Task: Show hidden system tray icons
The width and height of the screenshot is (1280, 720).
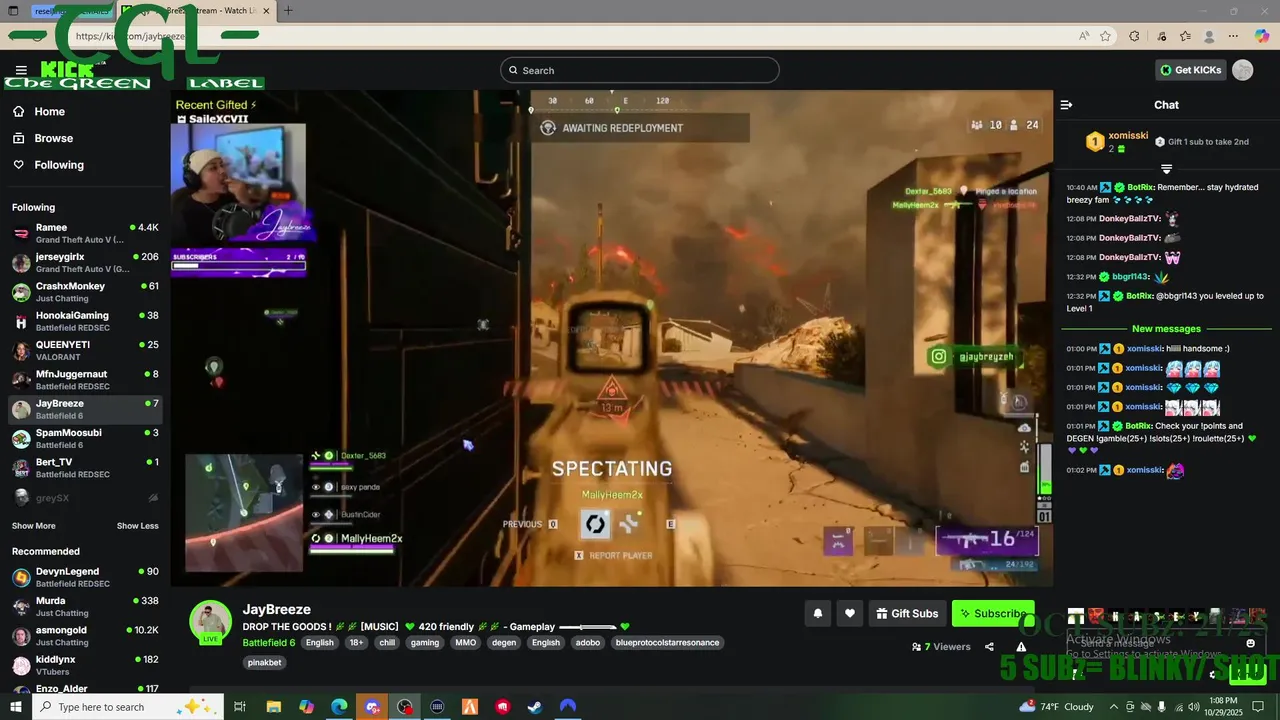Action: tap(1114, 707)
